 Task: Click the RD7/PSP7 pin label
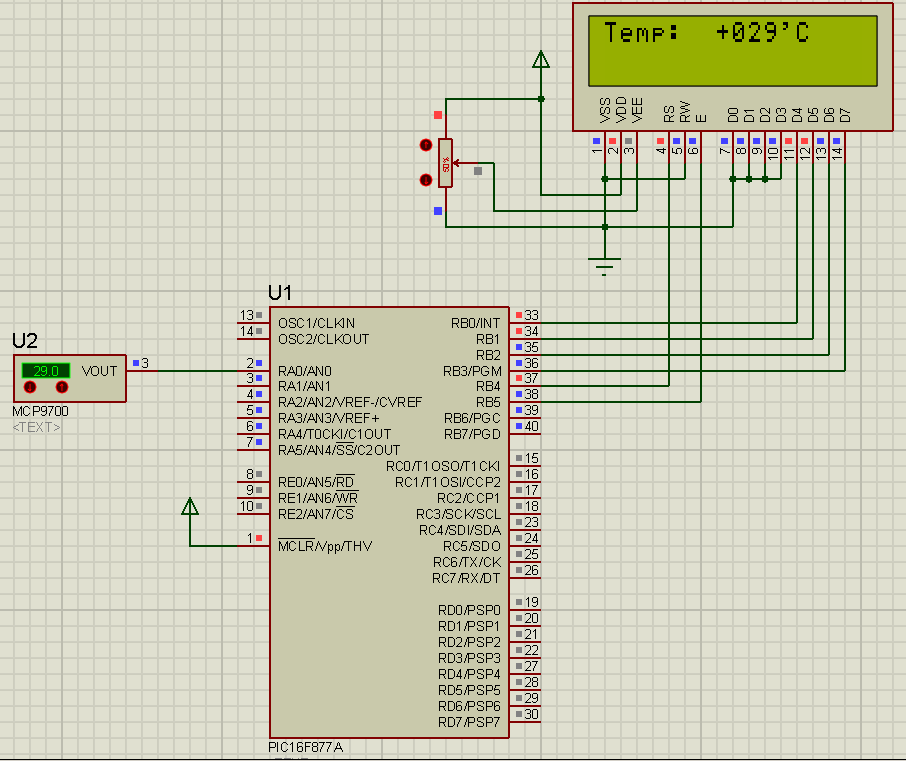469,722
